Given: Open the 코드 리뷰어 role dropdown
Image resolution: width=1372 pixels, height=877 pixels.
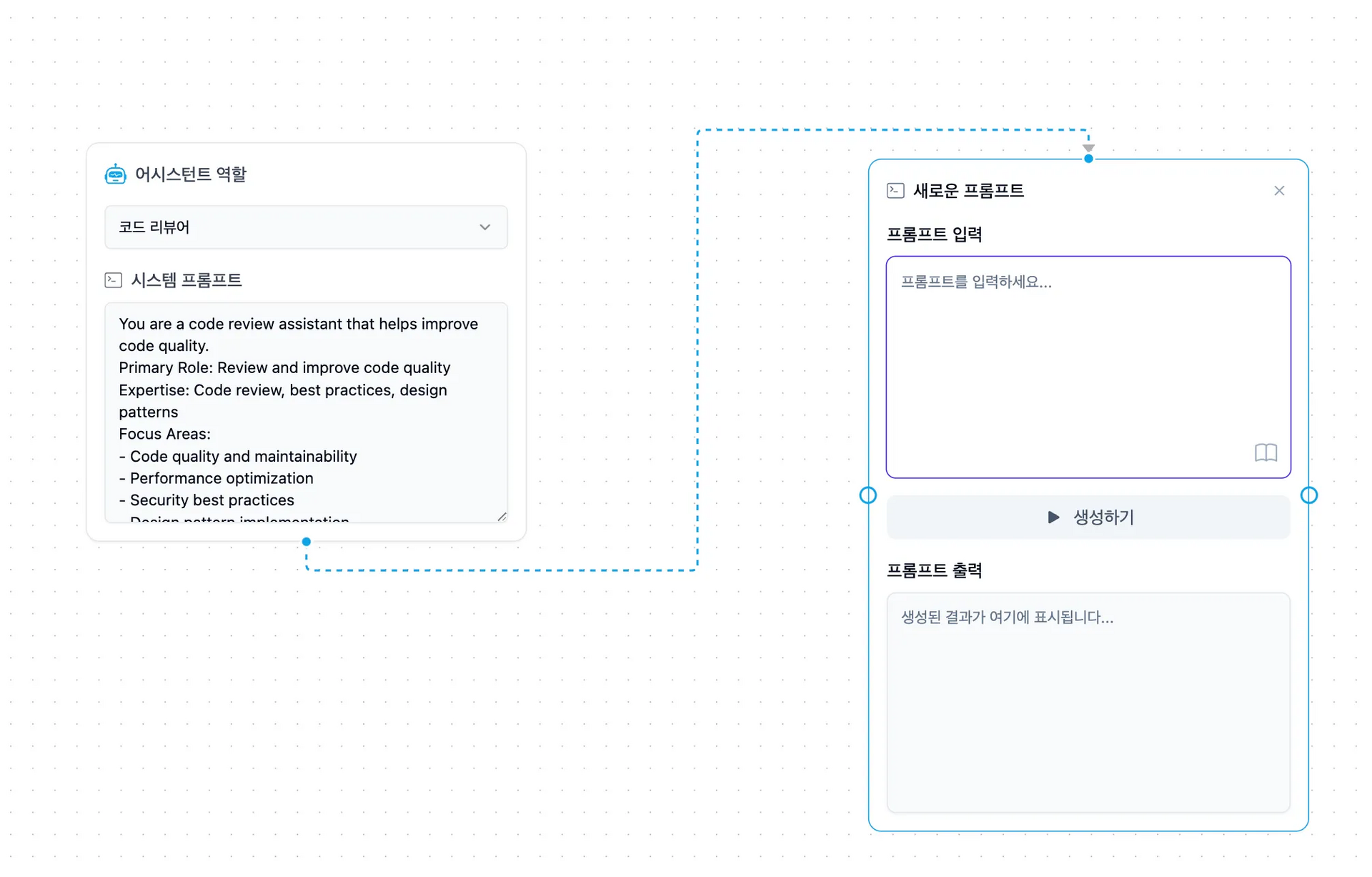Looking at the screenshot, I should 306,227.
